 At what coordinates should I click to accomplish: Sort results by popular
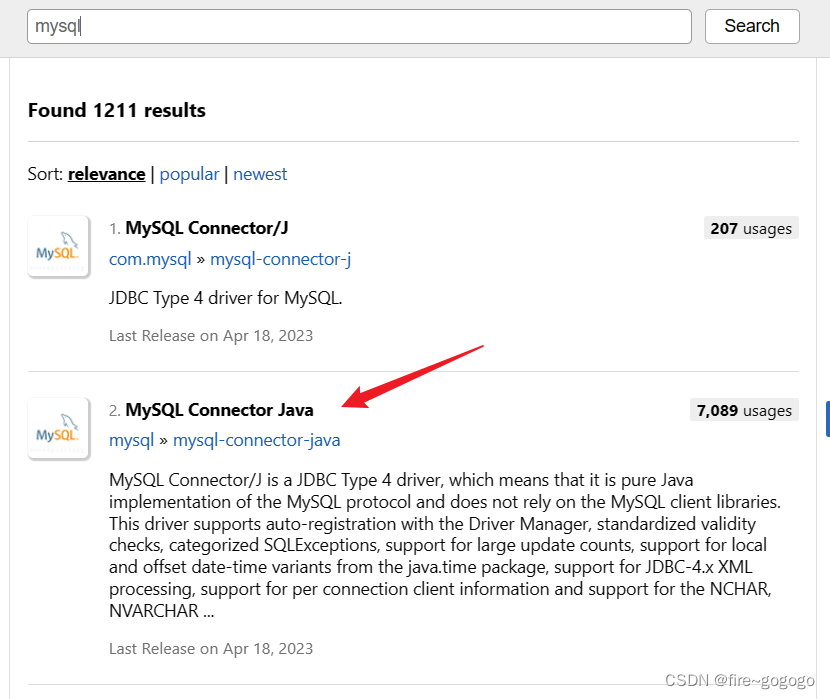click(x=189, y=174)
